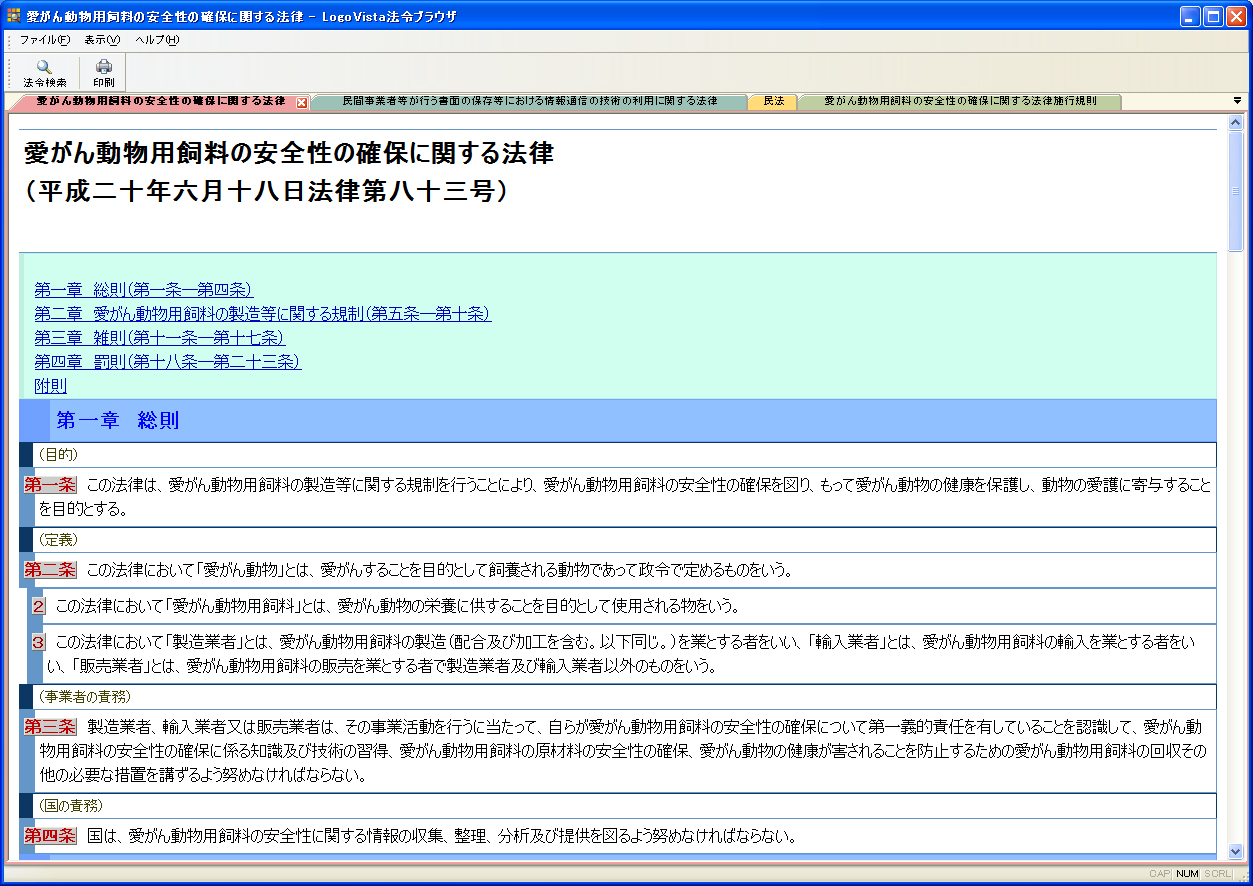Click the scrollbar down arrow

point(1235,851)
